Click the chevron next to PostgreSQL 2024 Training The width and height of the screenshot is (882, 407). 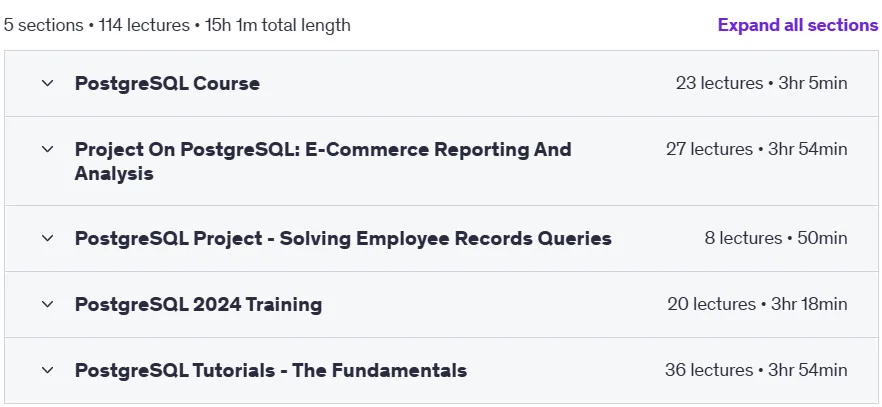point(48,304)
